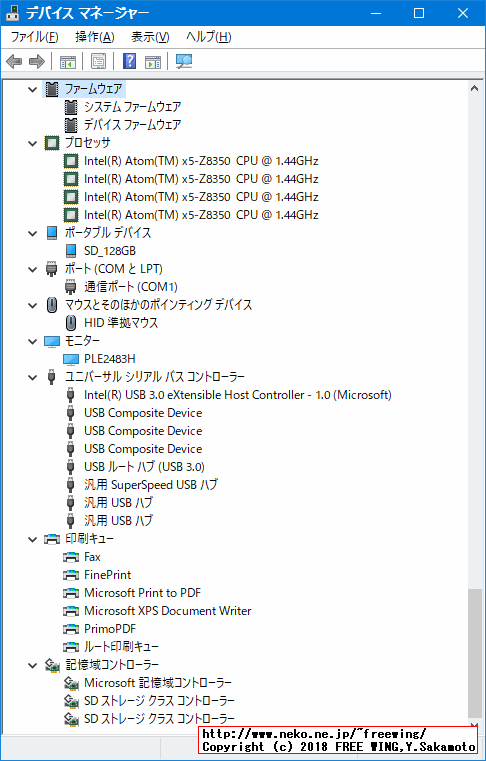The height and width of the screenshot is (761, 486).
Task: Click the システム ファームウェア chip icon
Action: (71, 107)
